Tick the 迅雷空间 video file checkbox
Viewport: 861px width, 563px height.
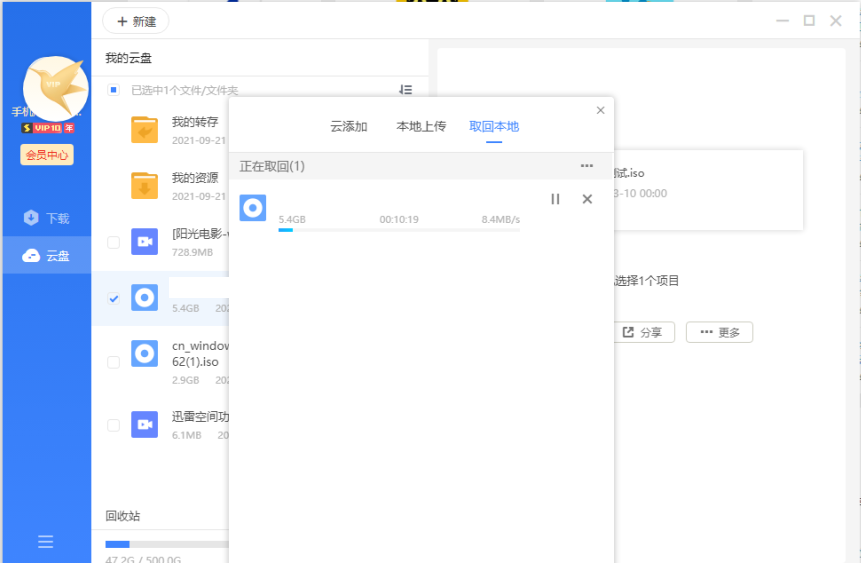tap(113, 425)
